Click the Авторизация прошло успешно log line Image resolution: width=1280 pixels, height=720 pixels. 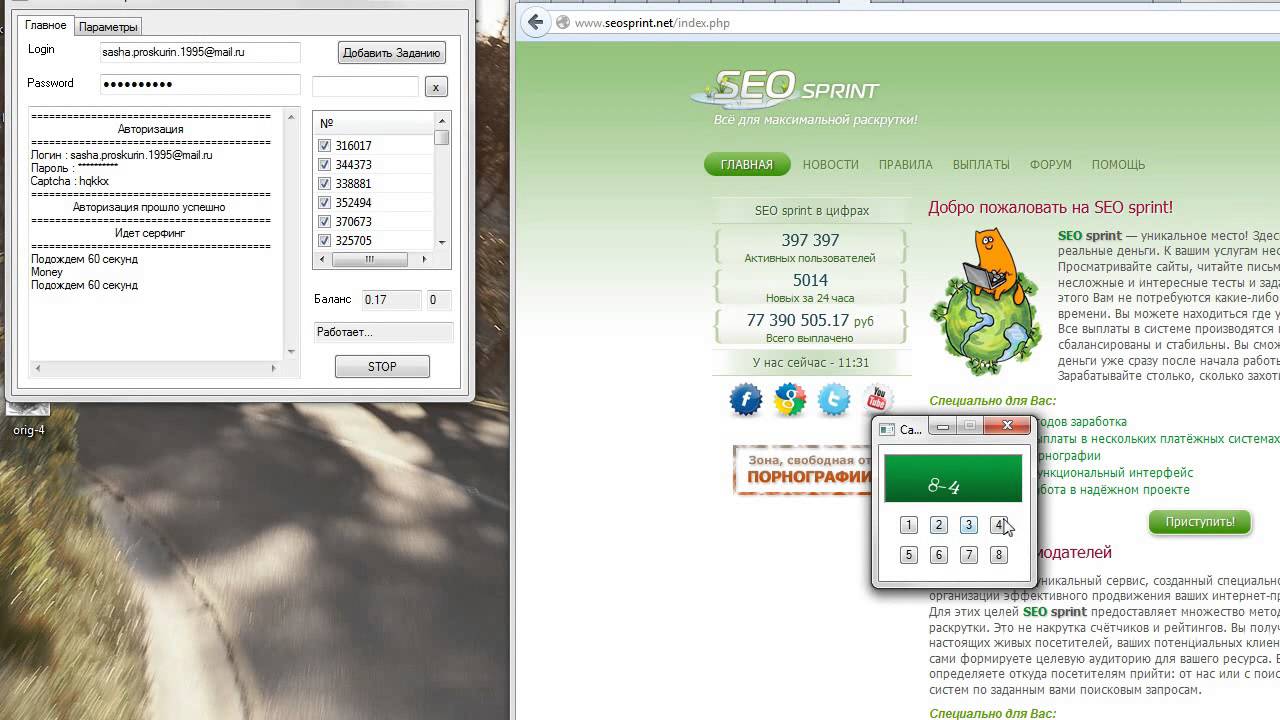click(x=149, y=207)
